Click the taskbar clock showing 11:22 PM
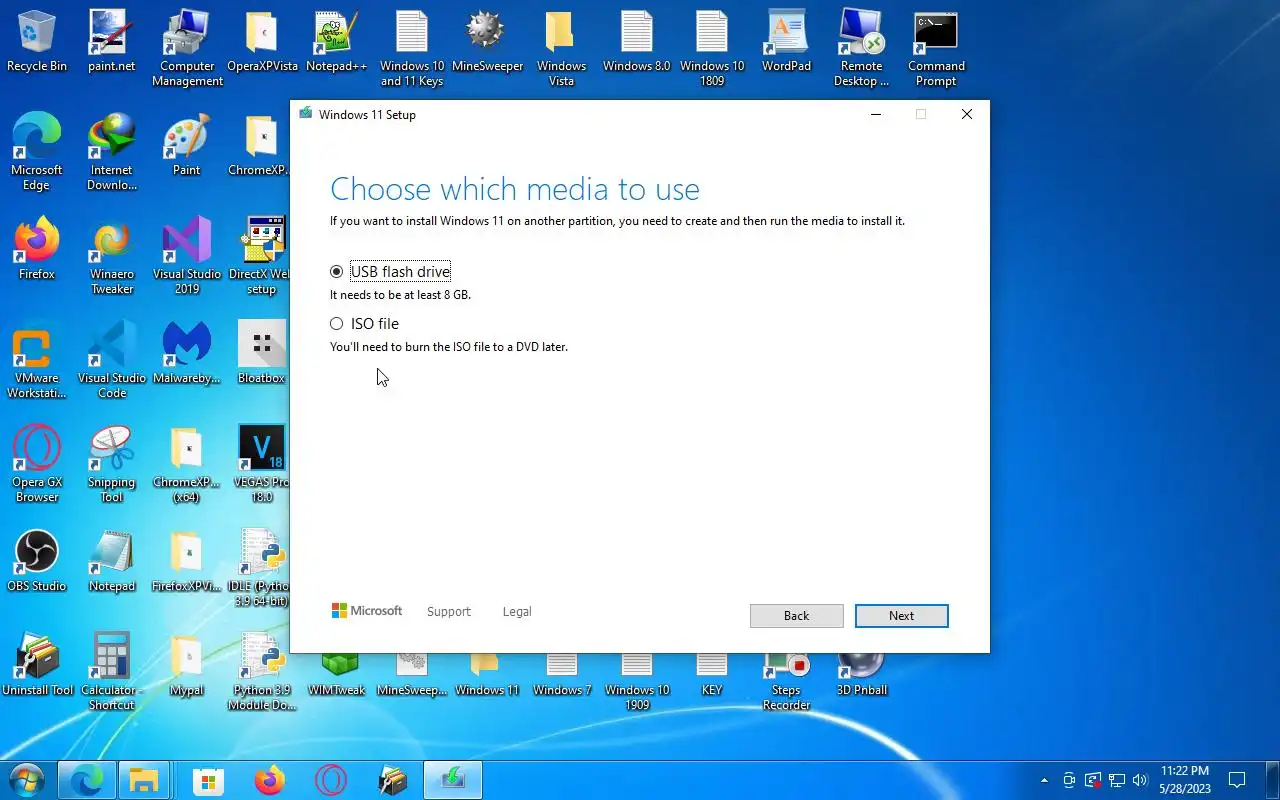The height and width of the screenshot is (800, 1280). [x=1185, y=780]
